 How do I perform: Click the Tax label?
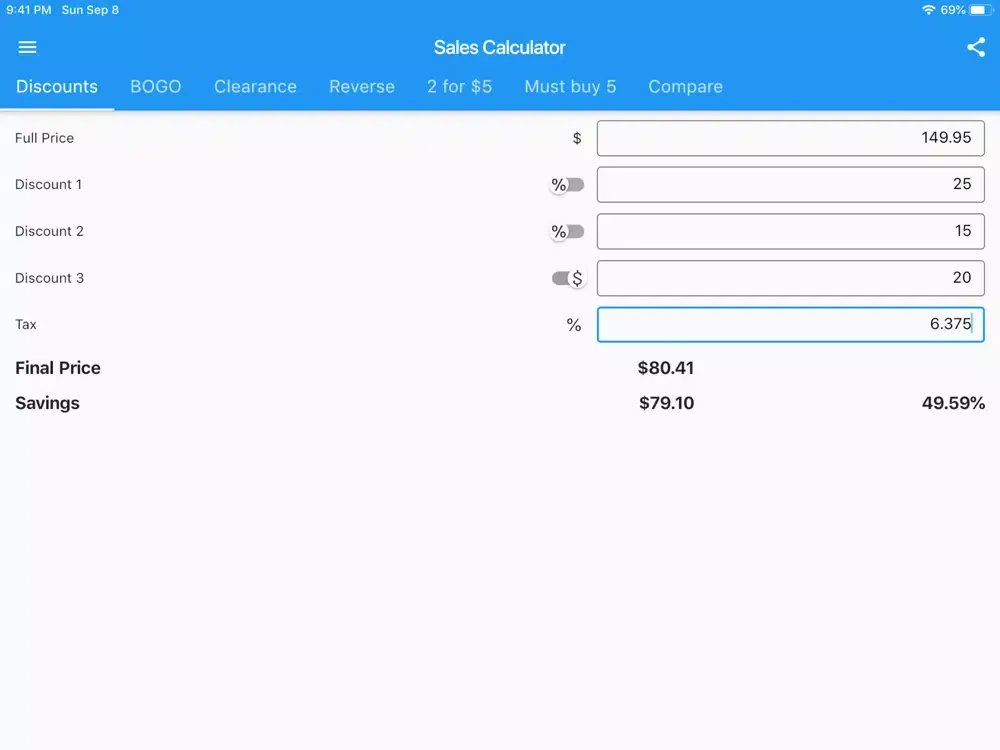point(26,325)
